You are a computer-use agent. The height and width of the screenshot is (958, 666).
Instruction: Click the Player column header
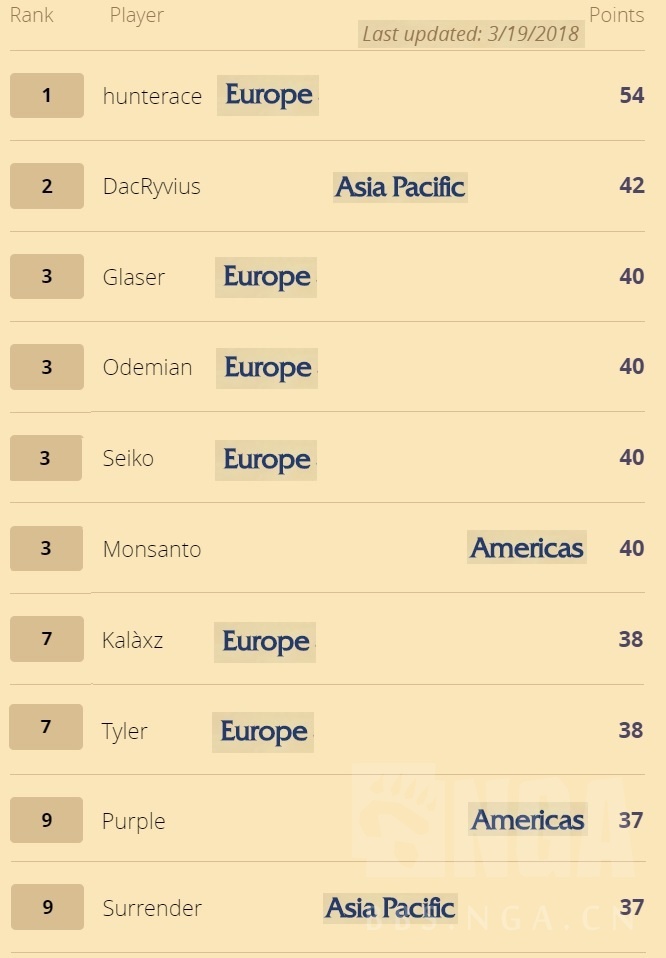click(137, 15)
